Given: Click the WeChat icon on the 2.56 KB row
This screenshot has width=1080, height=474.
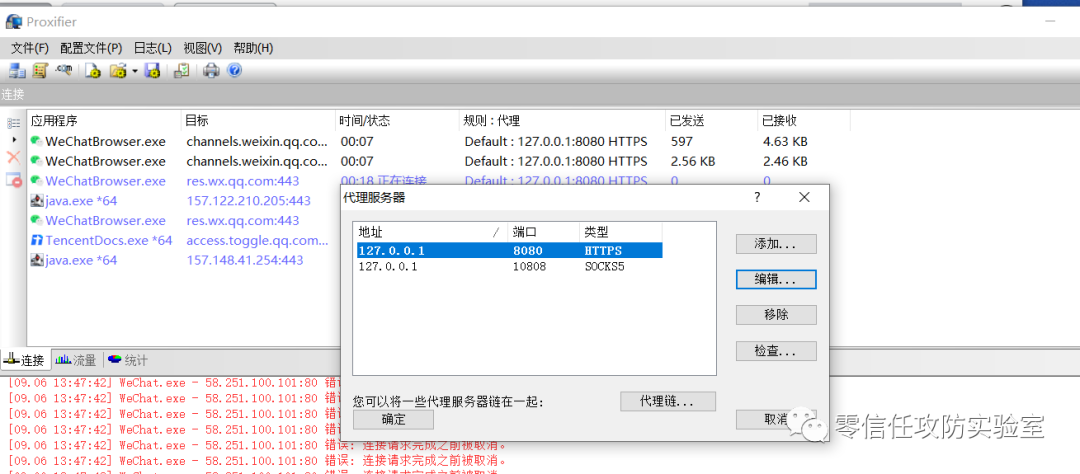Looking at the screenshot, I should 37,161.
